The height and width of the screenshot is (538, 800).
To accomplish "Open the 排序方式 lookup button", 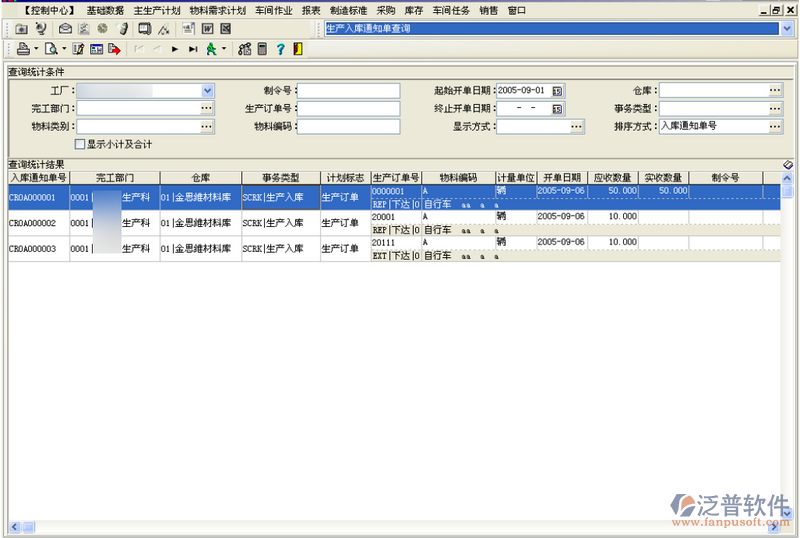I will [x=775, y=127].
